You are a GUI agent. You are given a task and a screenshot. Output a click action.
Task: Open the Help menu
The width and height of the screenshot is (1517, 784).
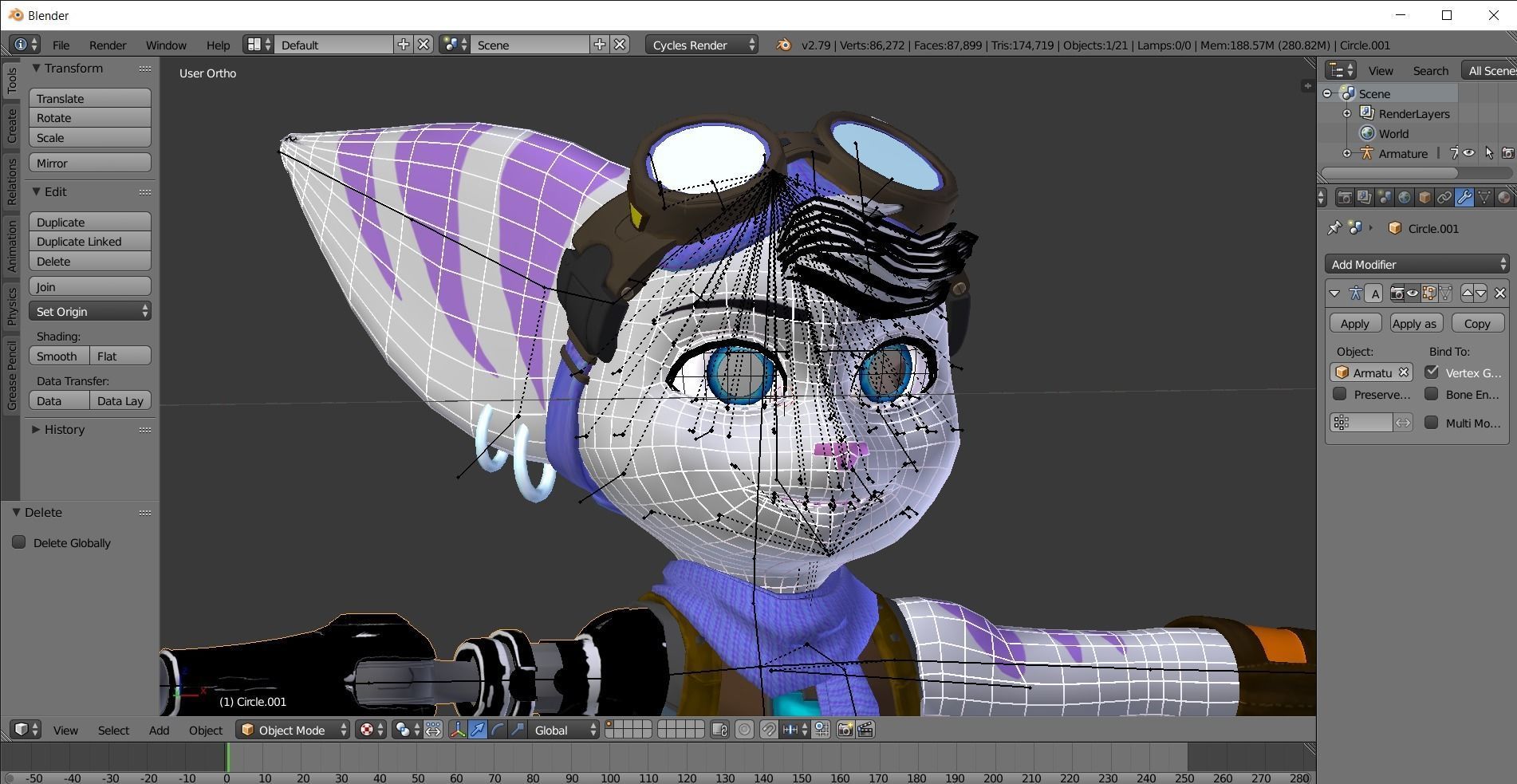pyautogui.click(x=218, y=45)
